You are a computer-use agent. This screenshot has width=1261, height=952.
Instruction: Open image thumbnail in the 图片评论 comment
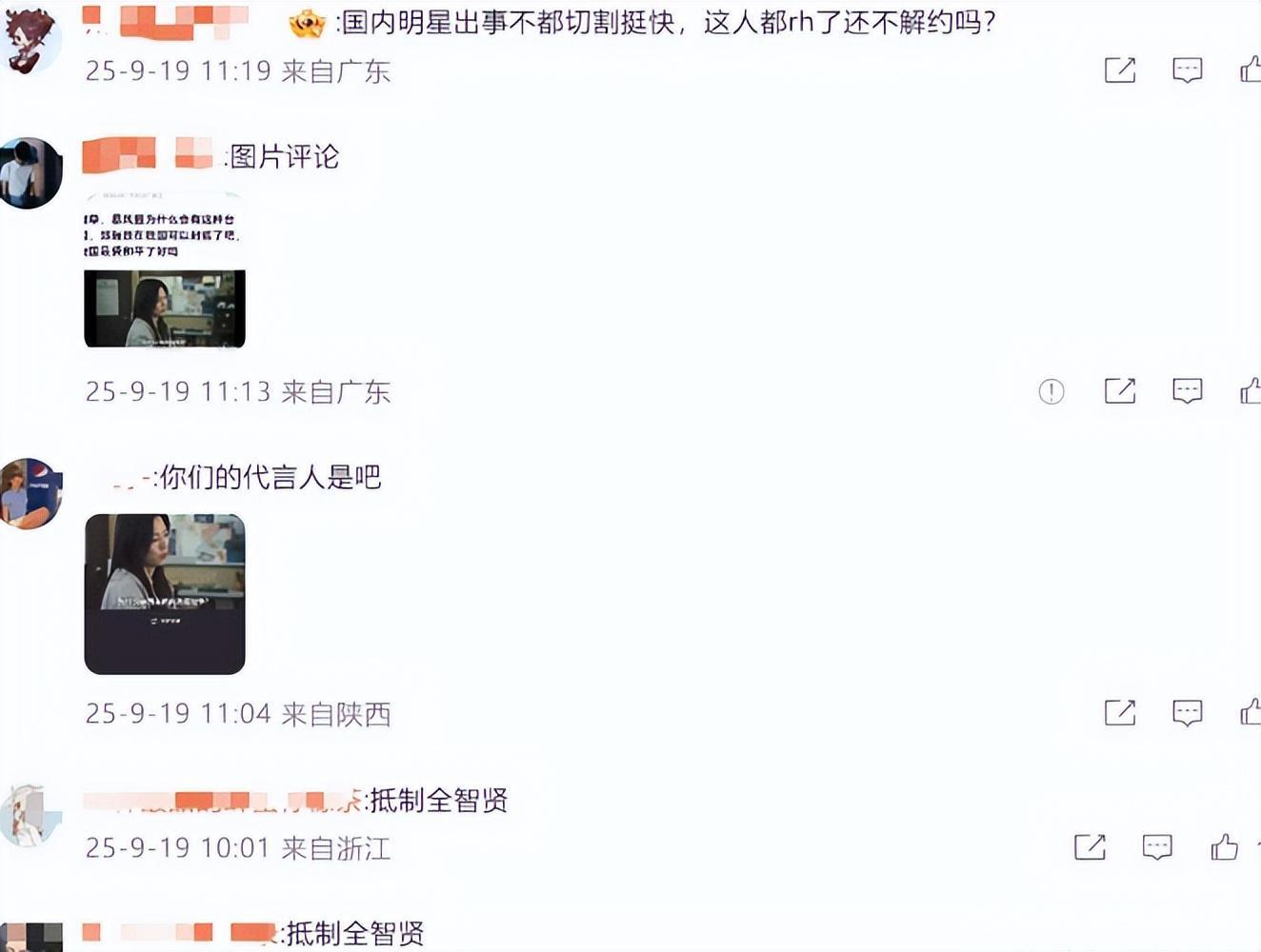tap(165, 270)
